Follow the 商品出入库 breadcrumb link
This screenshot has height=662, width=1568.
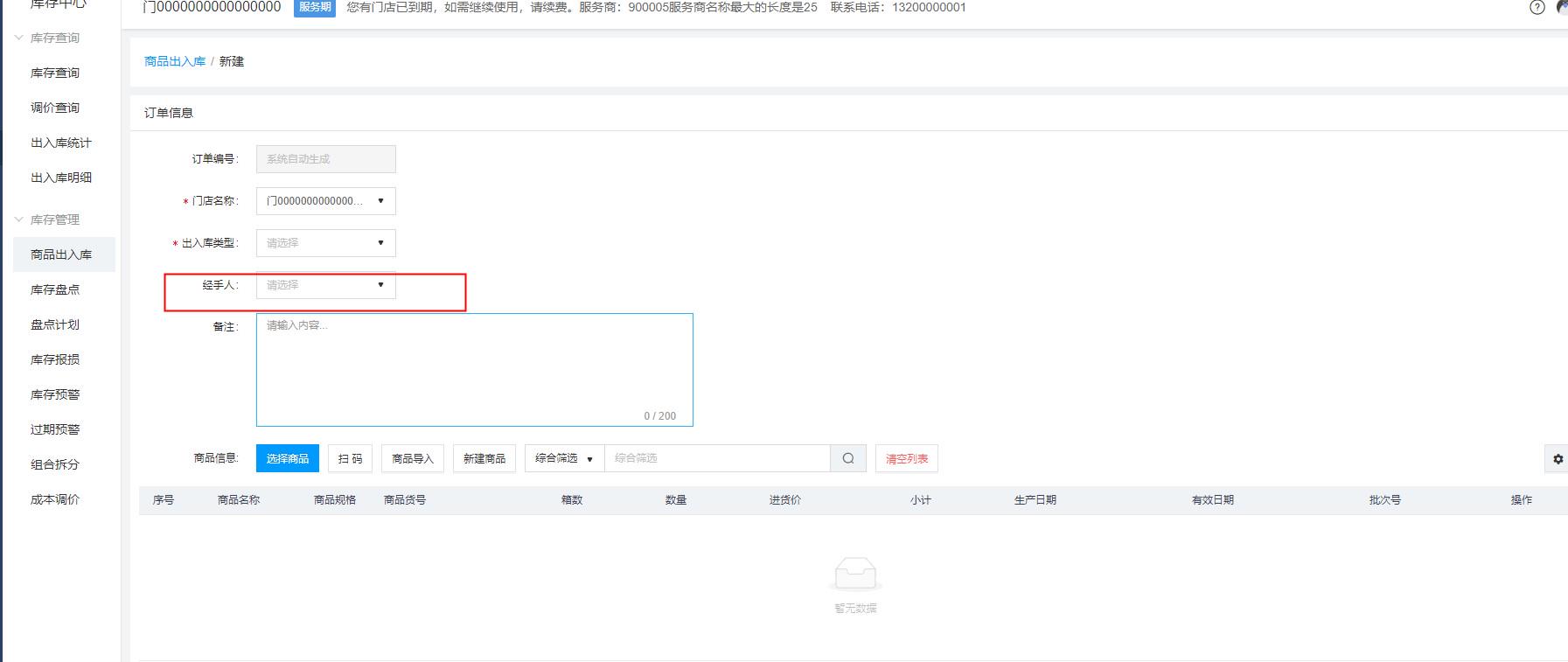tap(175, 61)
